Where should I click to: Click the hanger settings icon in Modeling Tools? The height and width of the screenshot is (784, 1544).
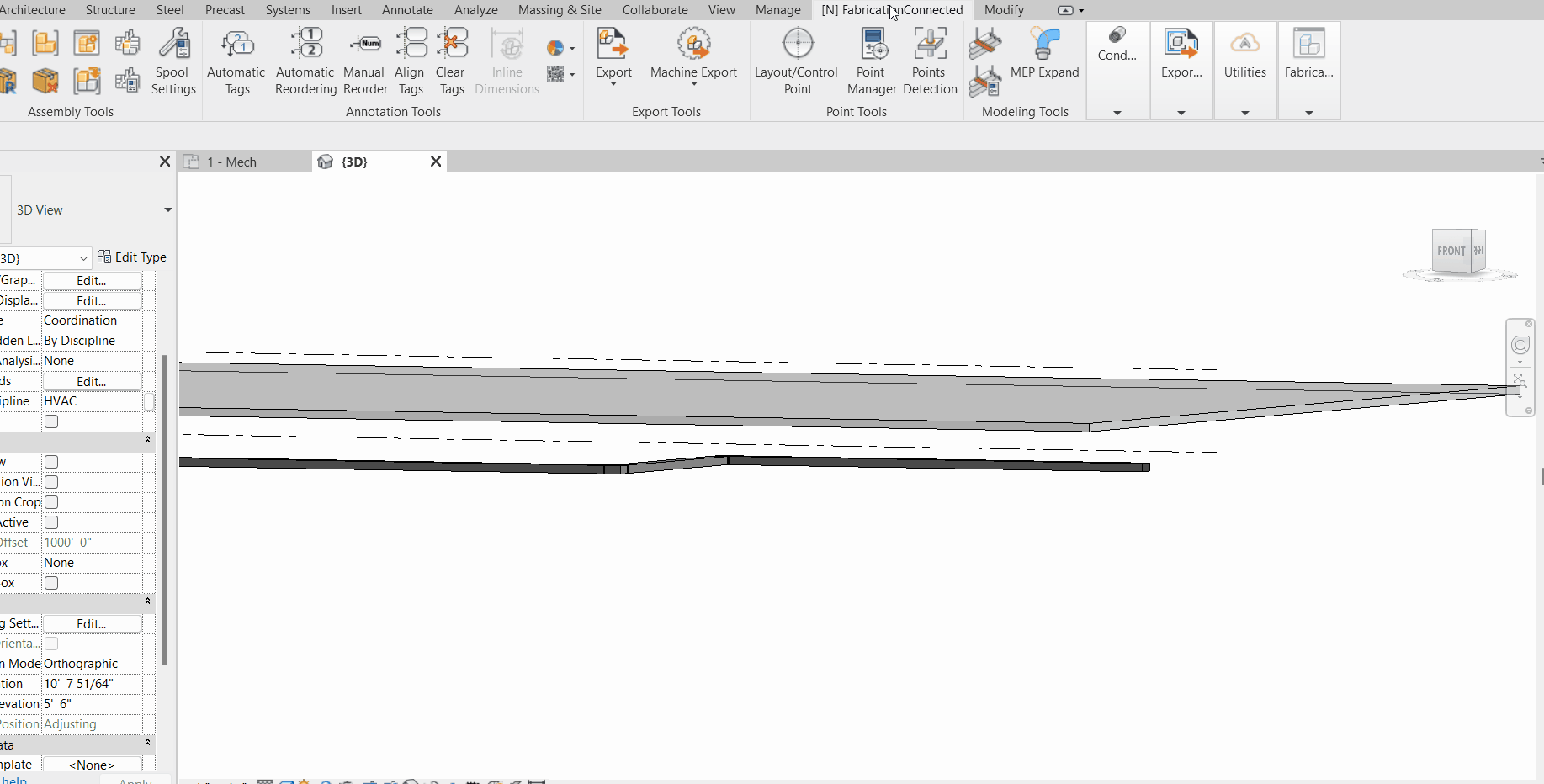[x=985, y=81]
